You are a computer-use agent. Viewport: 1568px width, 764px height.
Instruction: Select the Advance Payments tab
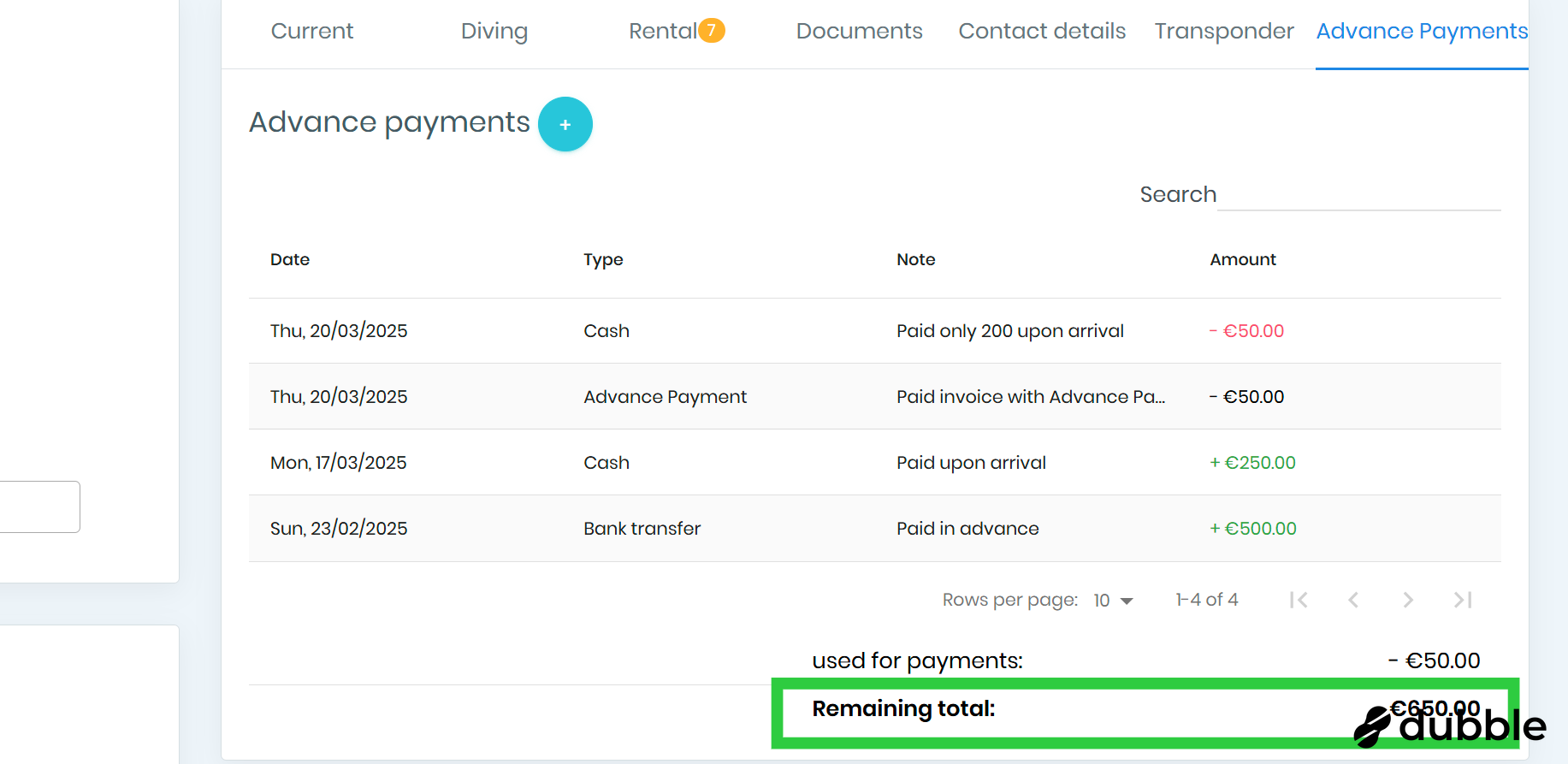pyautogui.click(x=1421, y=32)
